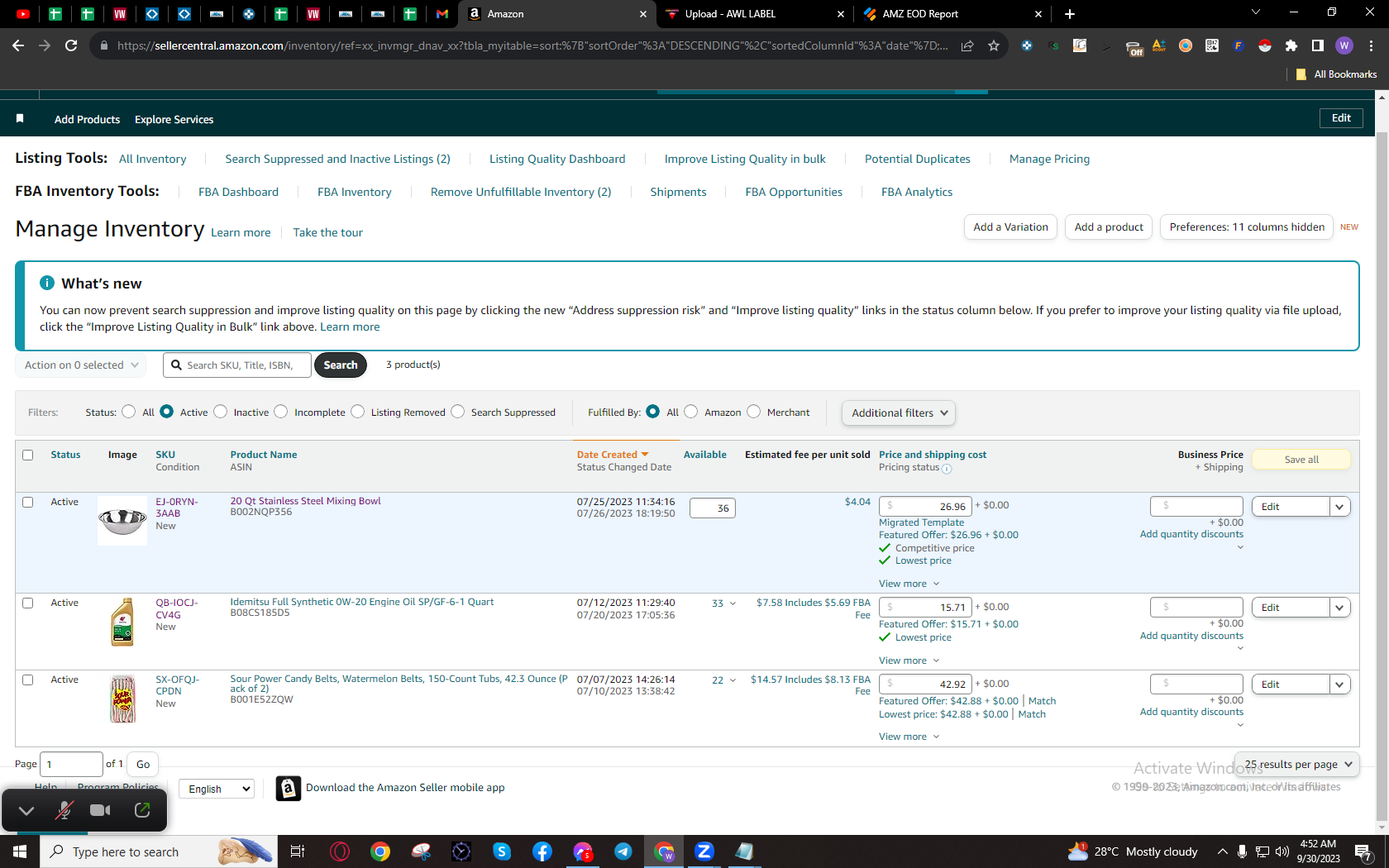1389x868 pixels.
Task: Open Telegram from the taskbar
Action: (623, 851)
